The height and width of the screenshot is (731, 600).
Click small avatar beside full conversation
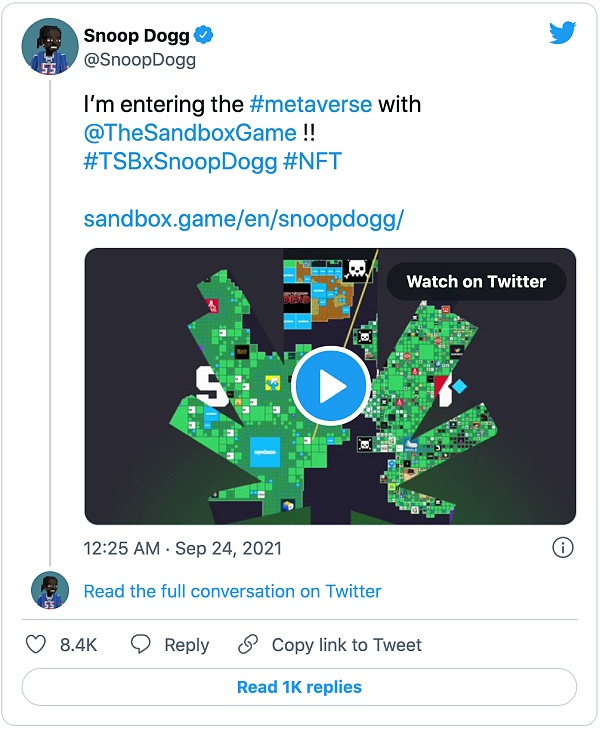[50, 591]
